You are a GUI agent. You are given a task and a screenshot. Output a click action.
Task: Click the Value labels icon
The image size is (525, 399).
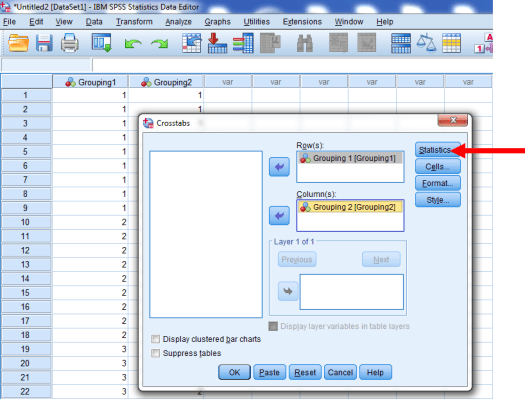484,43
